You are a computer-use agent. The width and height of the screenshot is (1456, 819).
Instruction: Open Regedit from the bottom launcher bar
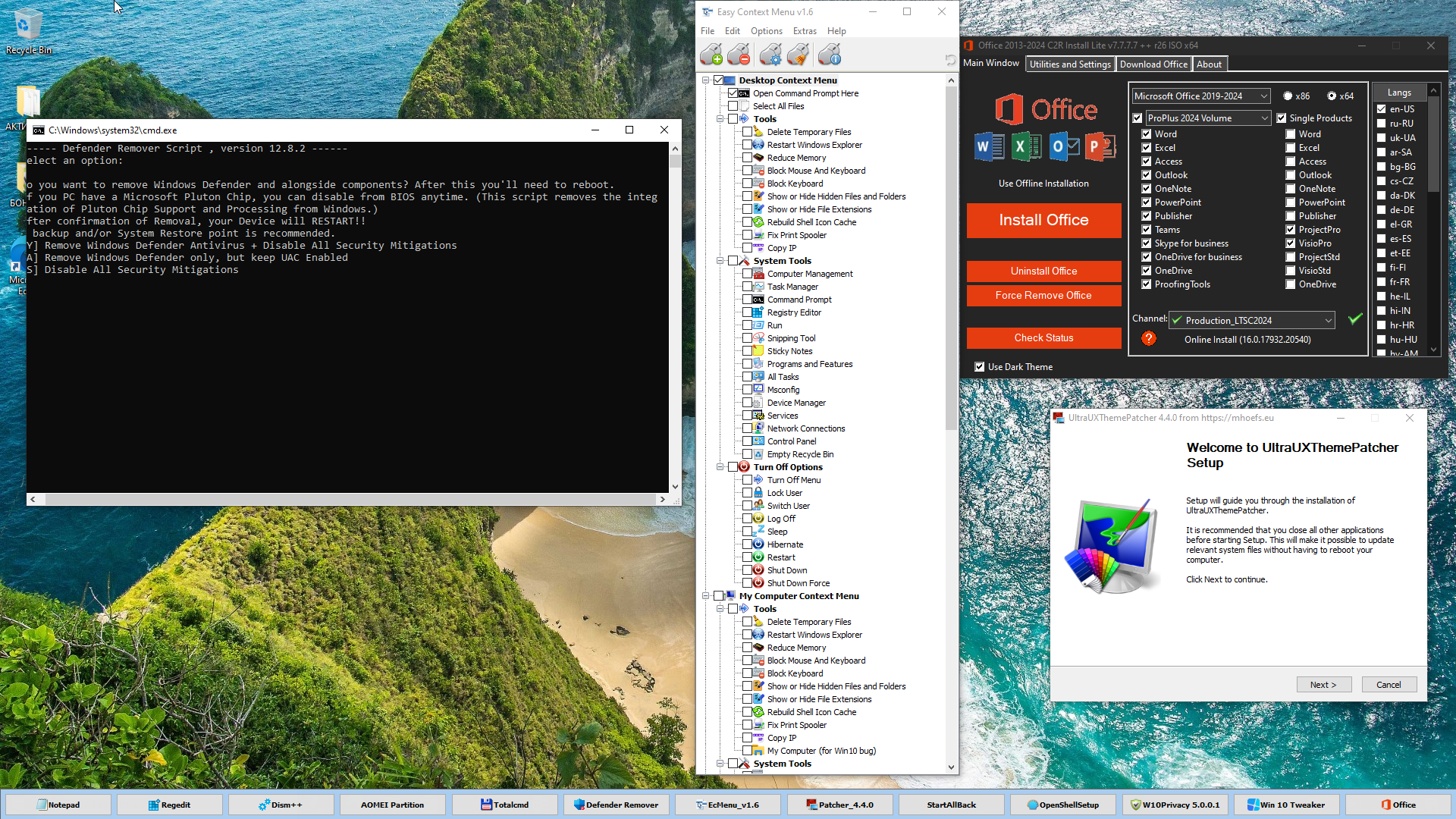coord(169,805)
